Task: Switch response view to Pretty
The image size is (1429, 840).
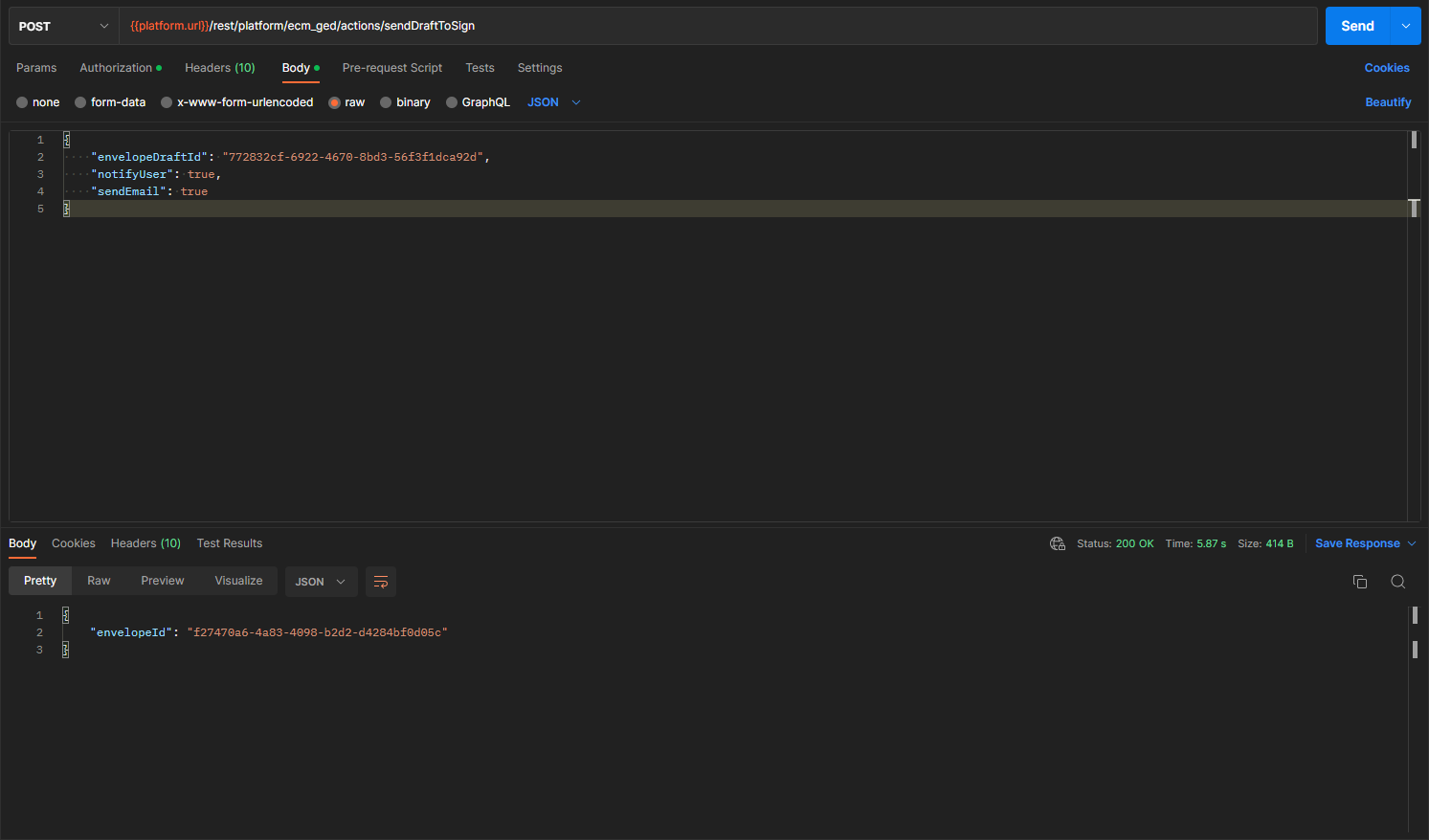Action: tap(40, 581)
